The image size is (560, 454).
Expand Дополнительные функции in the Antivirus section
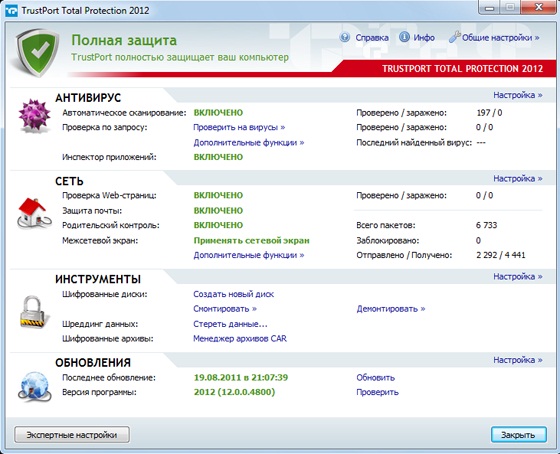[249, 143]
